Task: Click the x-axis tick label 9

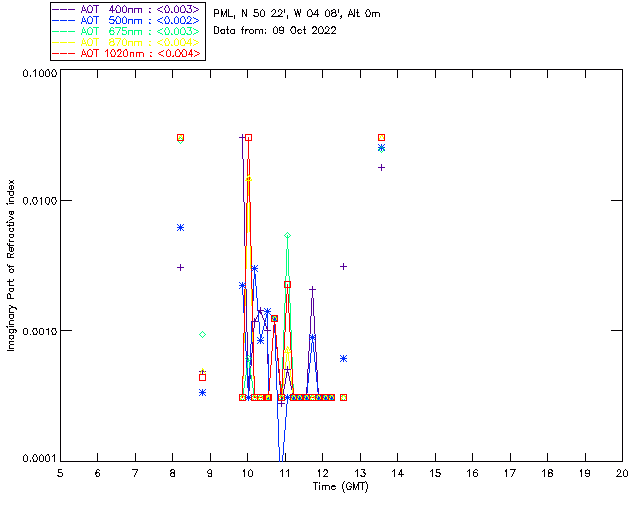Action: pos(210,473)
